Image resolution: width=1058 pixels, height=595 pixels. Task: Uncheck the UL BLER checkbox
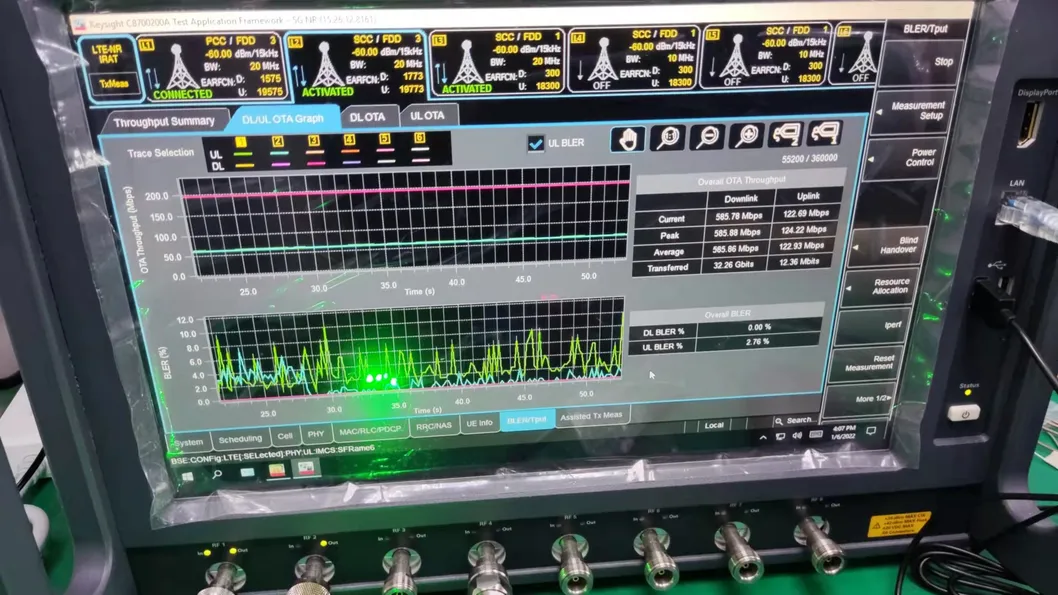click(536, 143)
